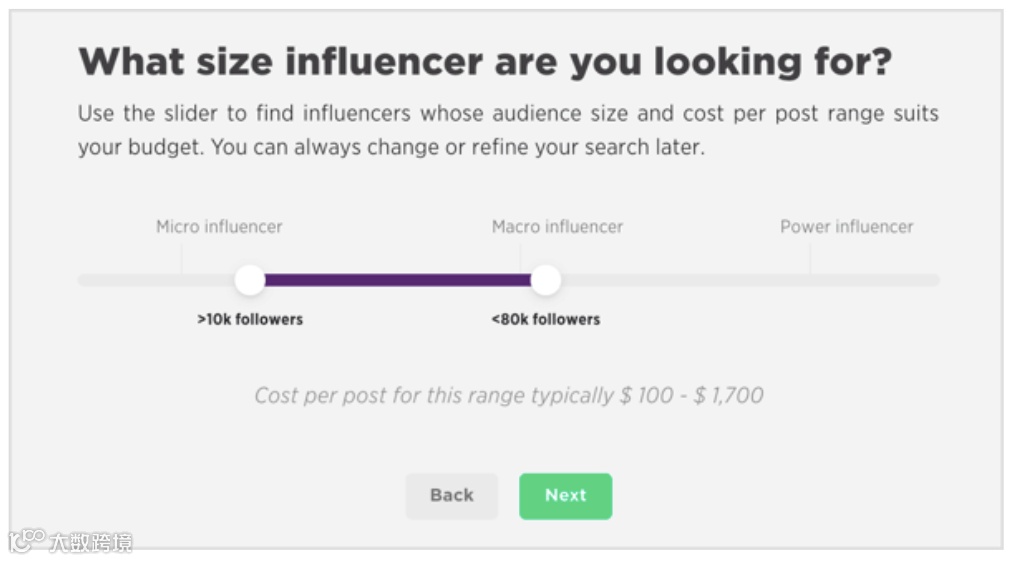Click the slider instructions paragraph

click(x=508, y=130)
